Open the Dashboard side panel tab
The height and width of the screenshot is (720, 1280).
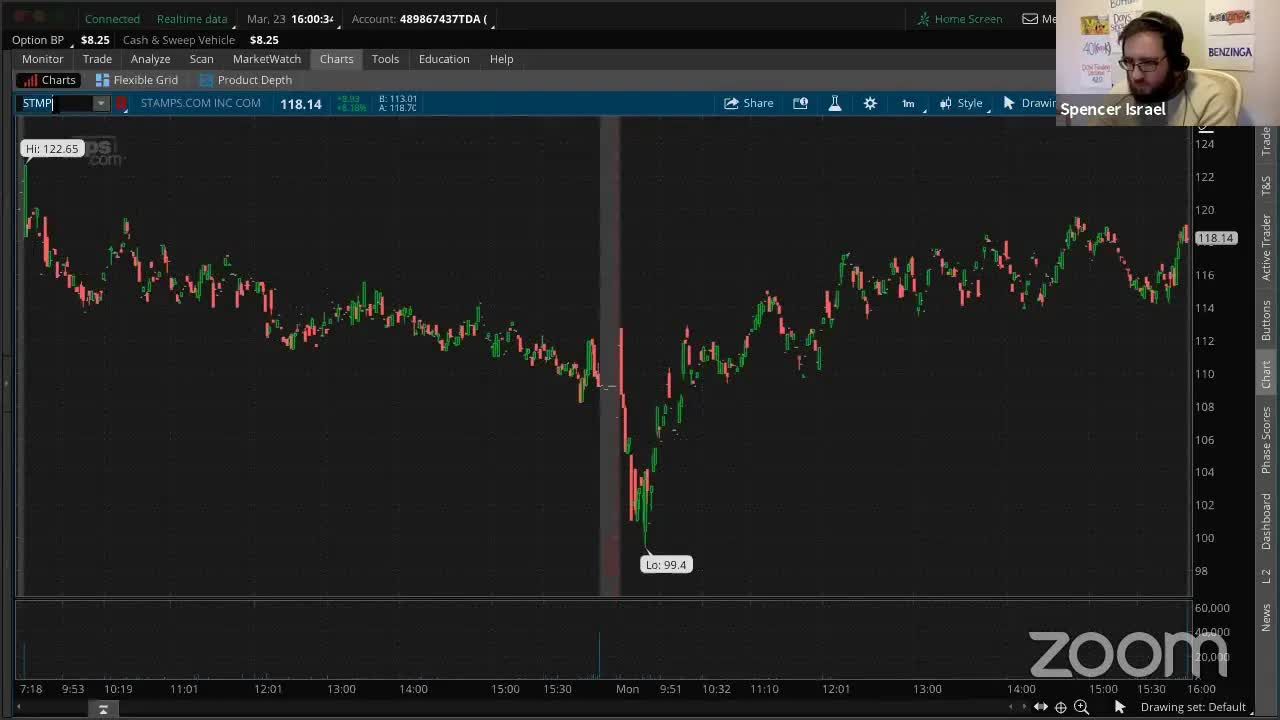(1266, 521)
